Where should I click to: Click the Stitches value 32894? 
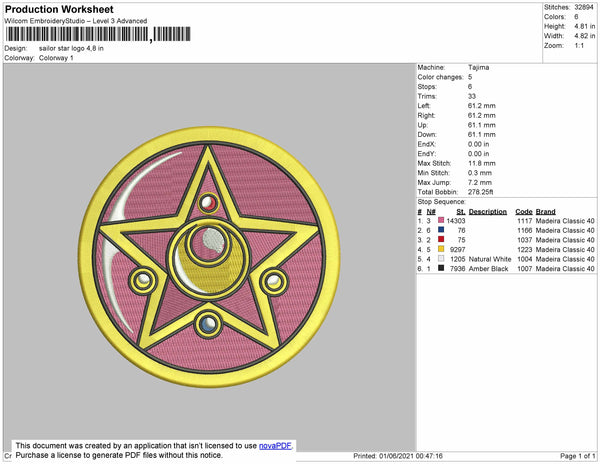[x=584, y=7]
